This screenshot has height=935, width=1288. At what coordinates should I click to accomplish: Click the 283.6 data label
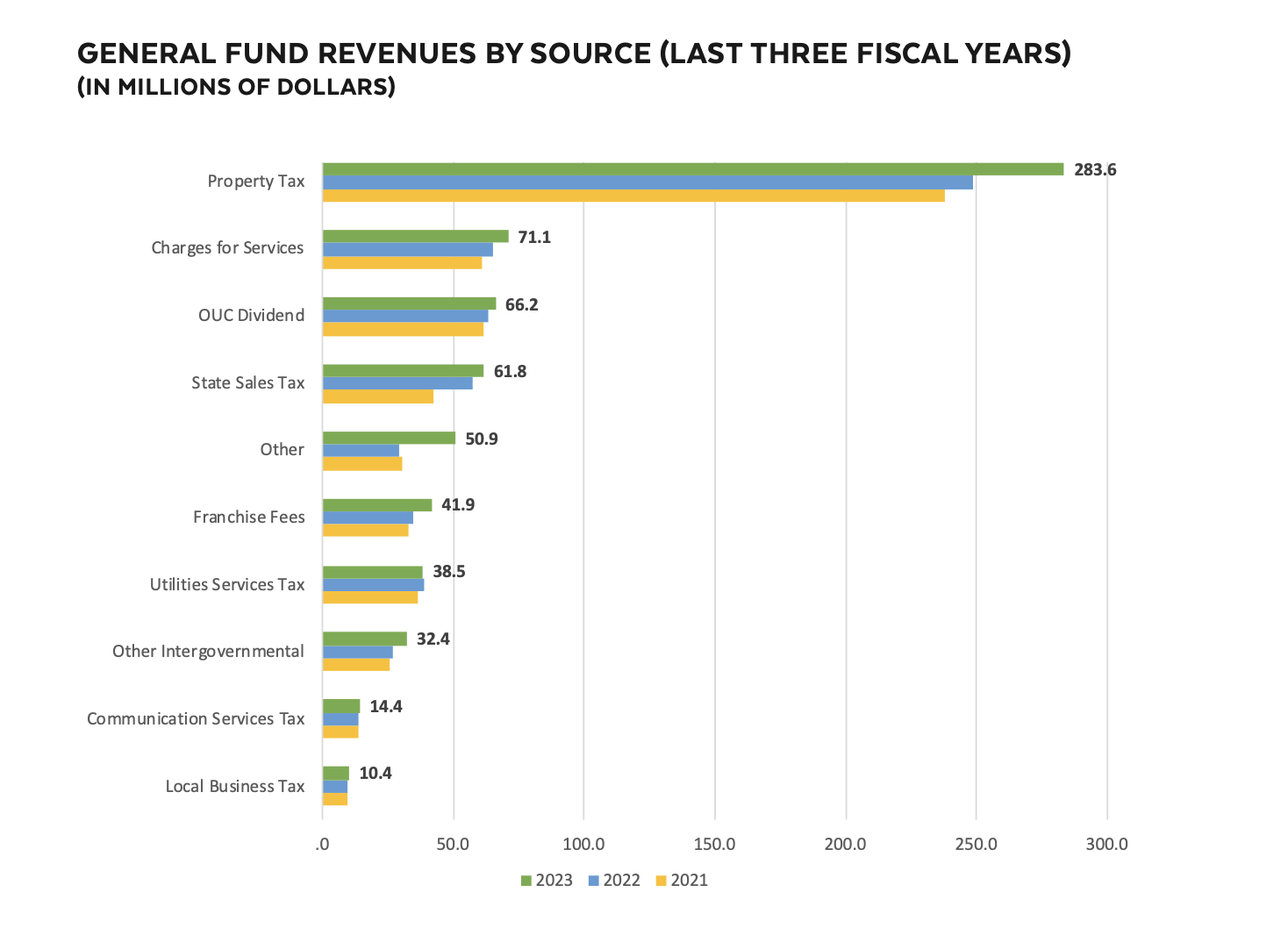click(1095, 170)
